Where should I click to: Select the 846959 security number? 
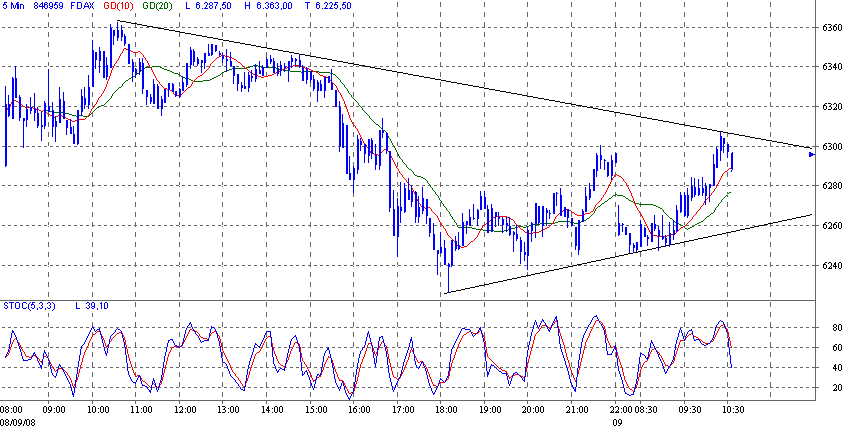(x=50, y=7)
